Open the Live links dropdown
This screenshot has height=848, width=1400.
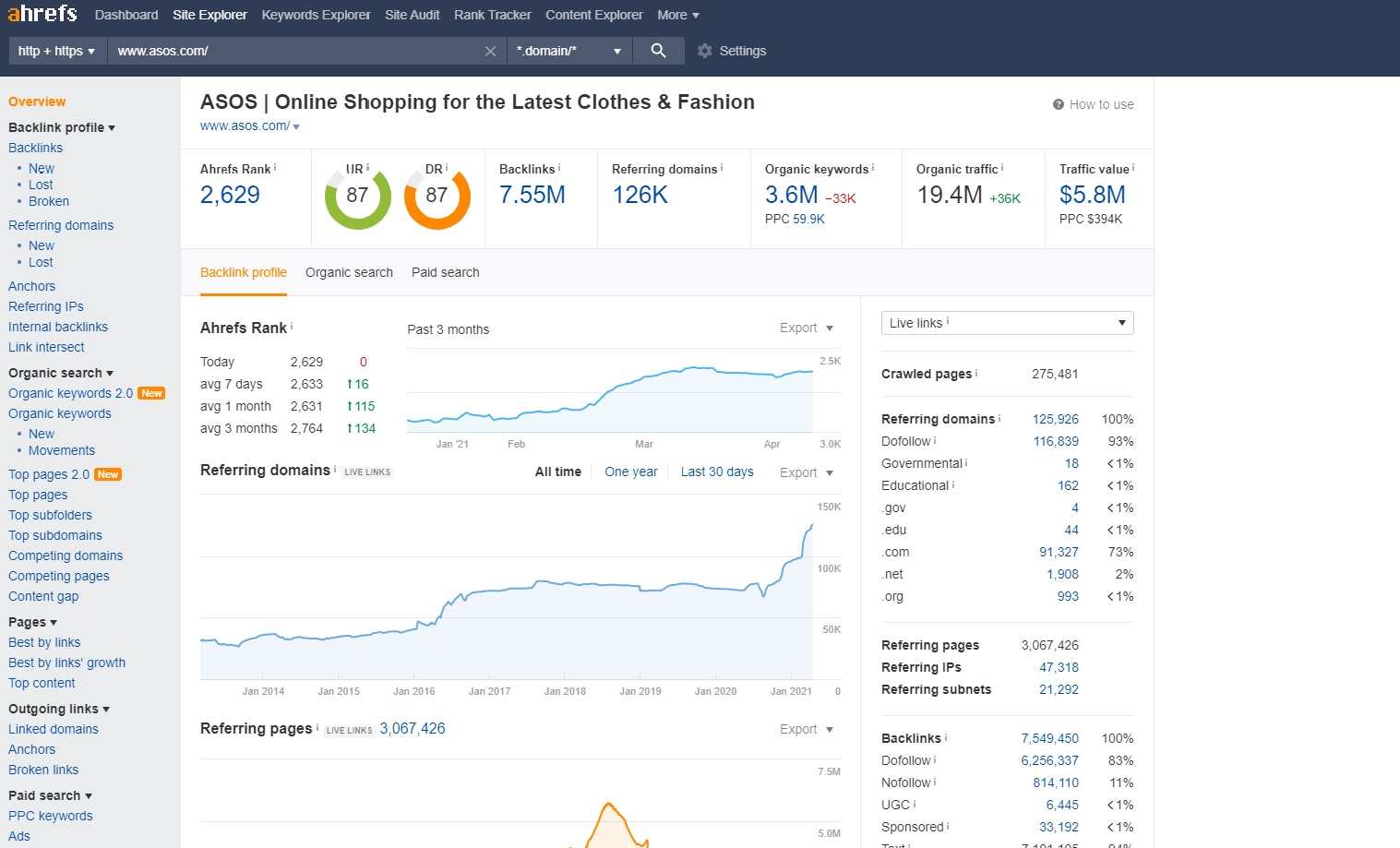pyautogui.click(x=1007, y=323)
